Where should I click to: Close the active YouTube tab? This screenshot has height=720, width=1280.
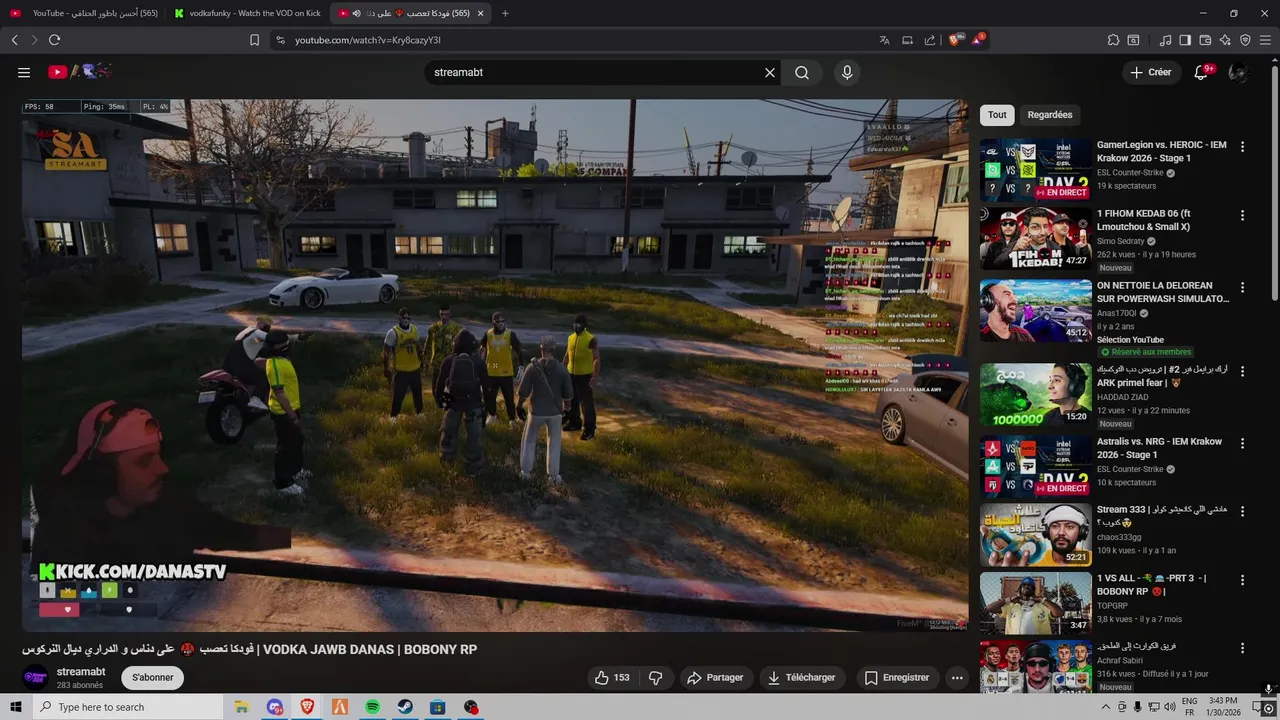coord(480,13)
